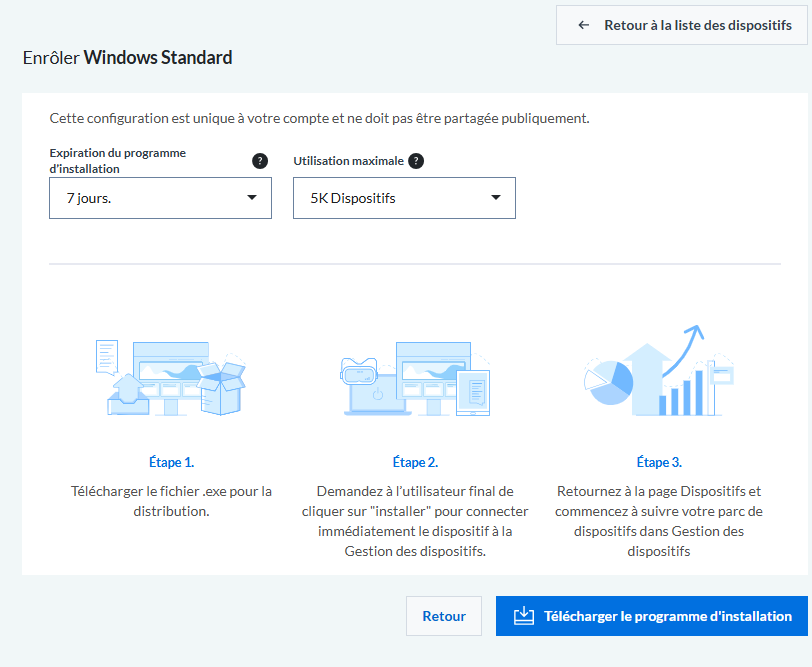The height and width of the screenshot is (667, 812).
Task: Select the Étape 1 illustration
Action: 171,378
